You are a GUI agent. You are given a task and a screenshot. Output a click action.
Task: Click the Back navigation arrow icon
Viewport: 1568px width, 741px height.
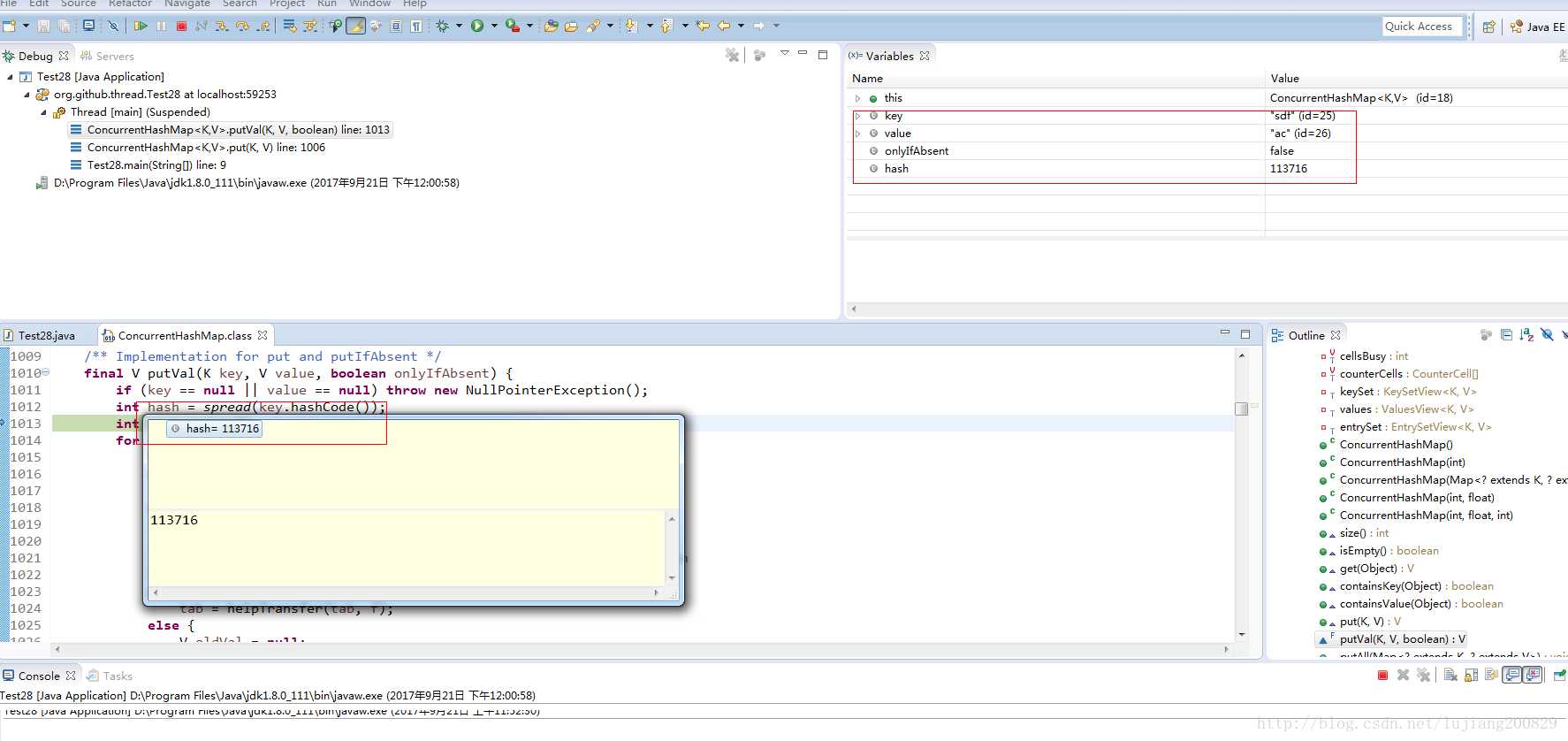724,26
